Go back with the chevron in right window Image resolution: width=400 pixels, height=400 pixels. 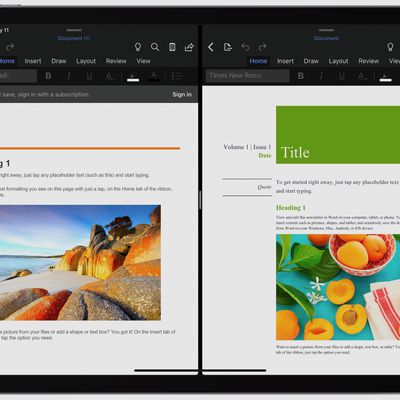[211, 47]
